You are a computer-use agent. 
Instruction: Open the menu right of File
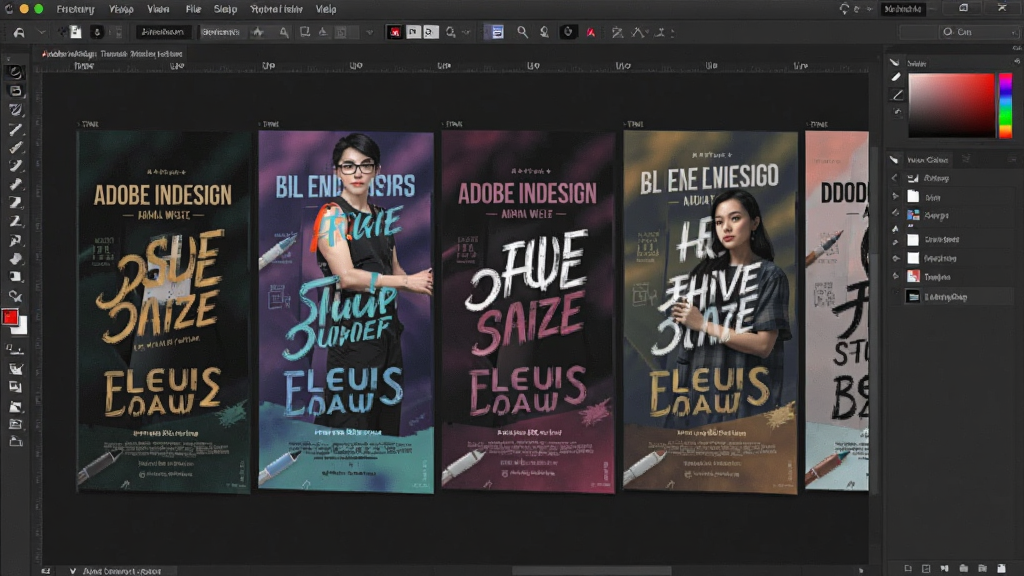pyautogui.click(x=225, y=9)
